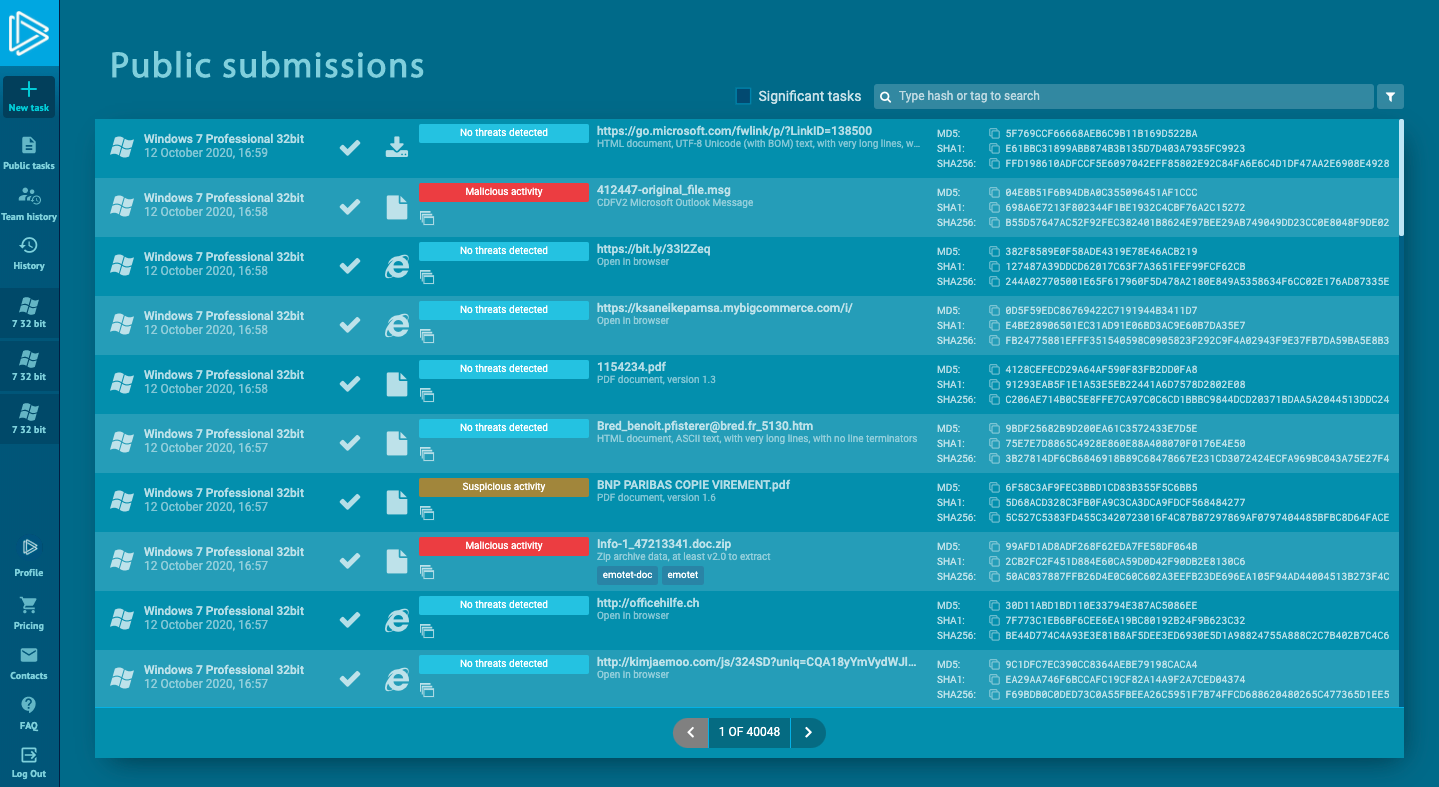Click file icon for BNP PARIBAS COPIE VIREMENT.pdf

pos(397,502)
